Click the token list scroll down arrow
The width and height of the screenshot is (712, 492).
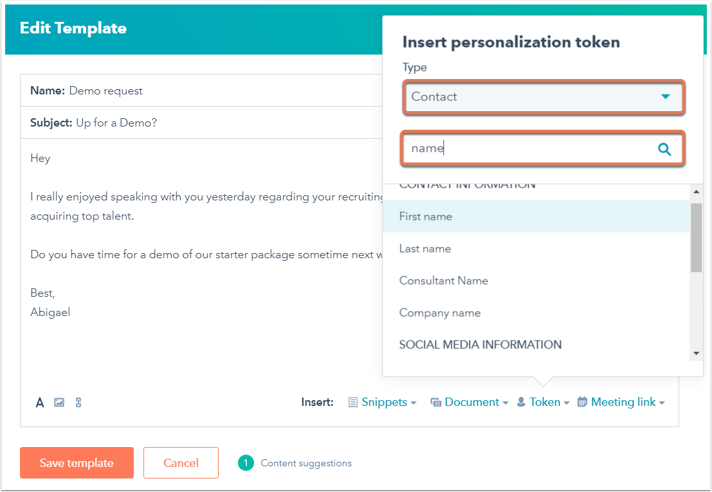point(696,353)
